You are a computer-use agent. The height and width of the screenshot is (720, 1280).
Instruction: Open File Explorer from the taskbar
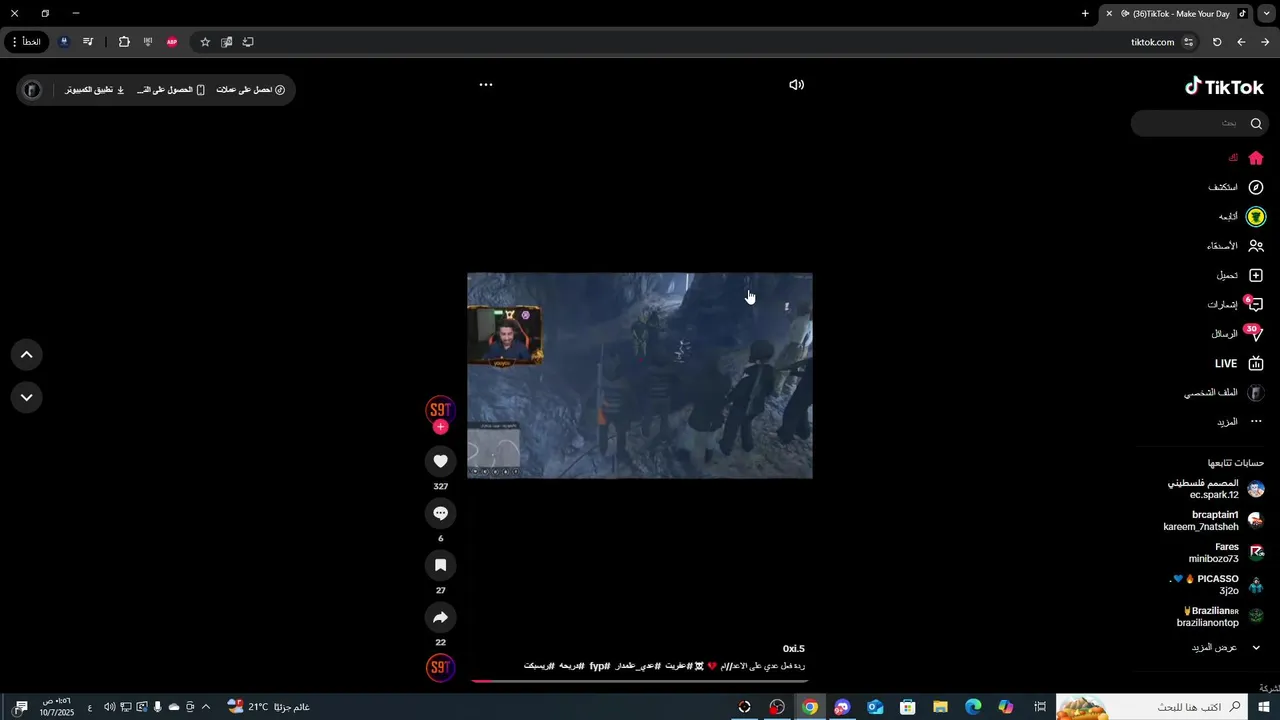(x=940, y=707)
